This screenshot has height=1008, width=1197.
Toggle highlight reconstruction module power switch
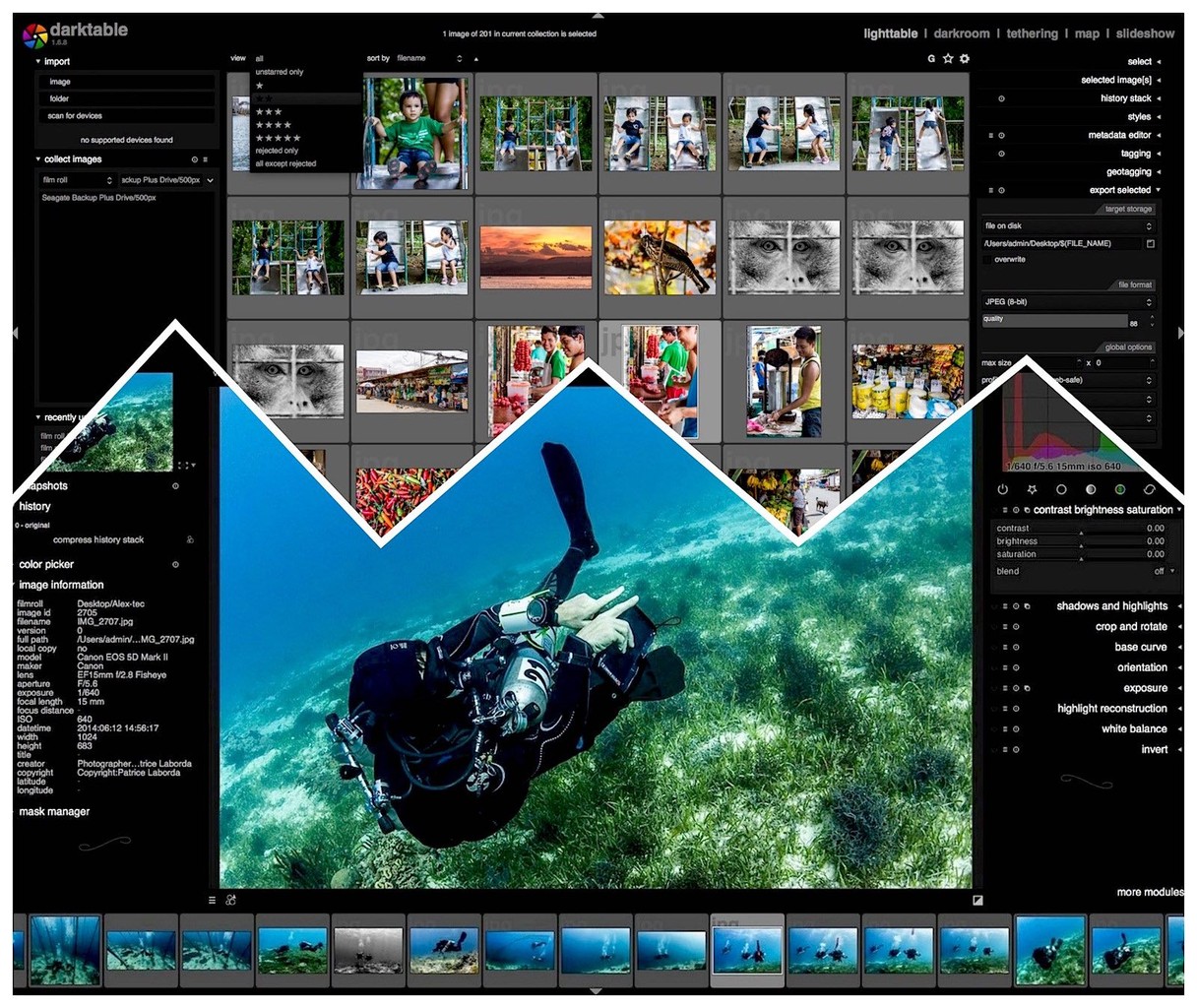(x=994, y=709)
